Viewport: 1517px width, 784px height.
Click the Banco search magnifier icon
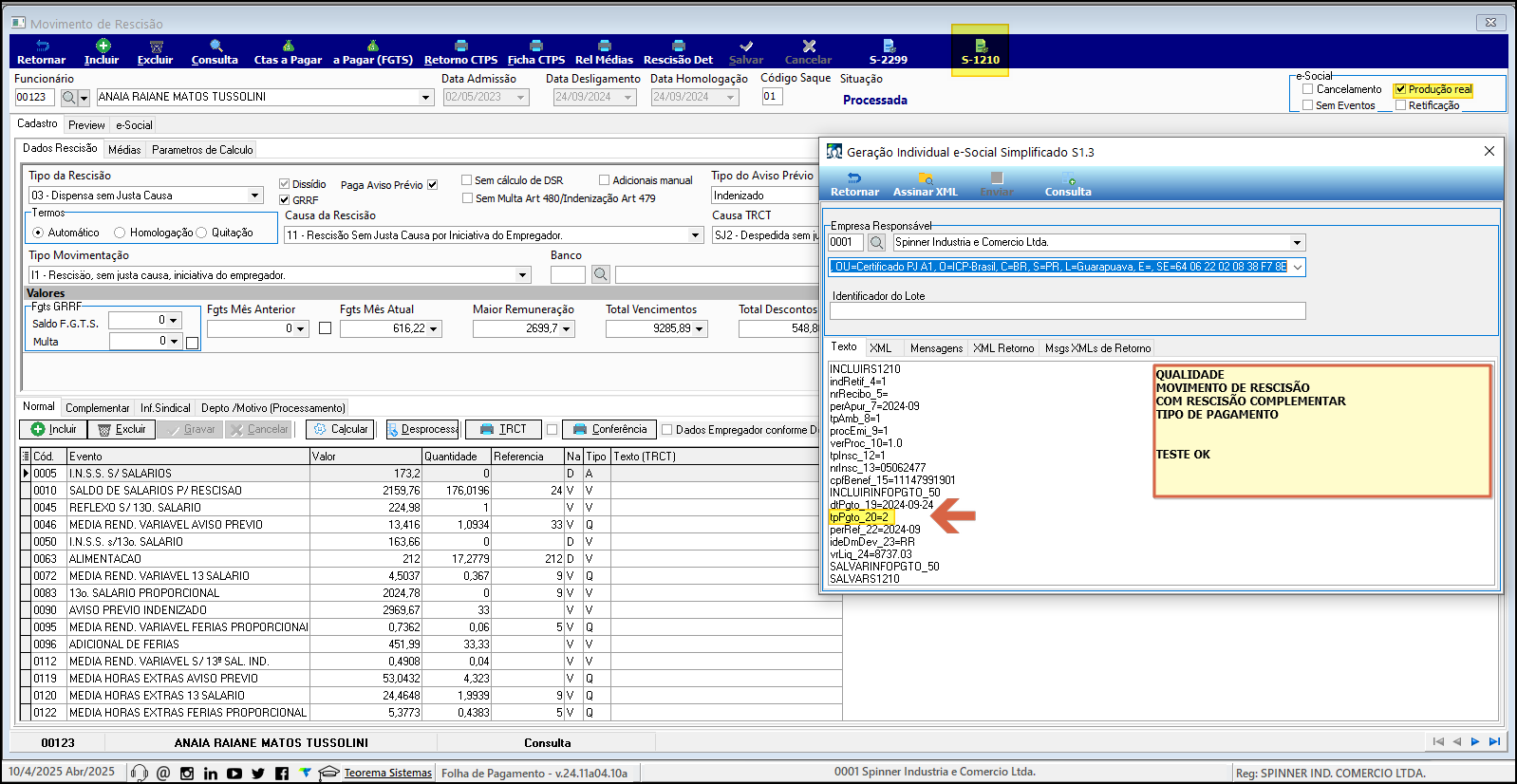click(x=600, y=274)
